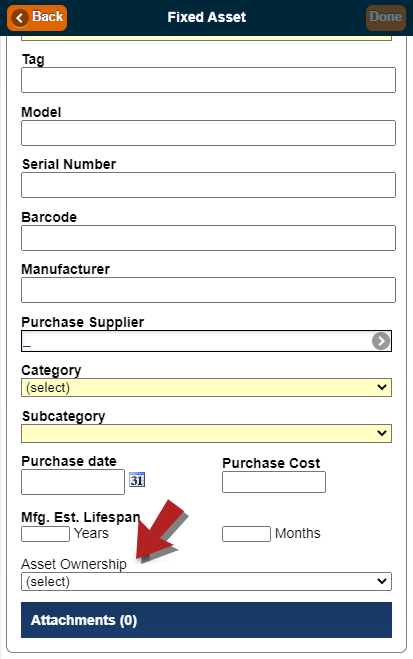Focus the Tag text field

[208, 80]
